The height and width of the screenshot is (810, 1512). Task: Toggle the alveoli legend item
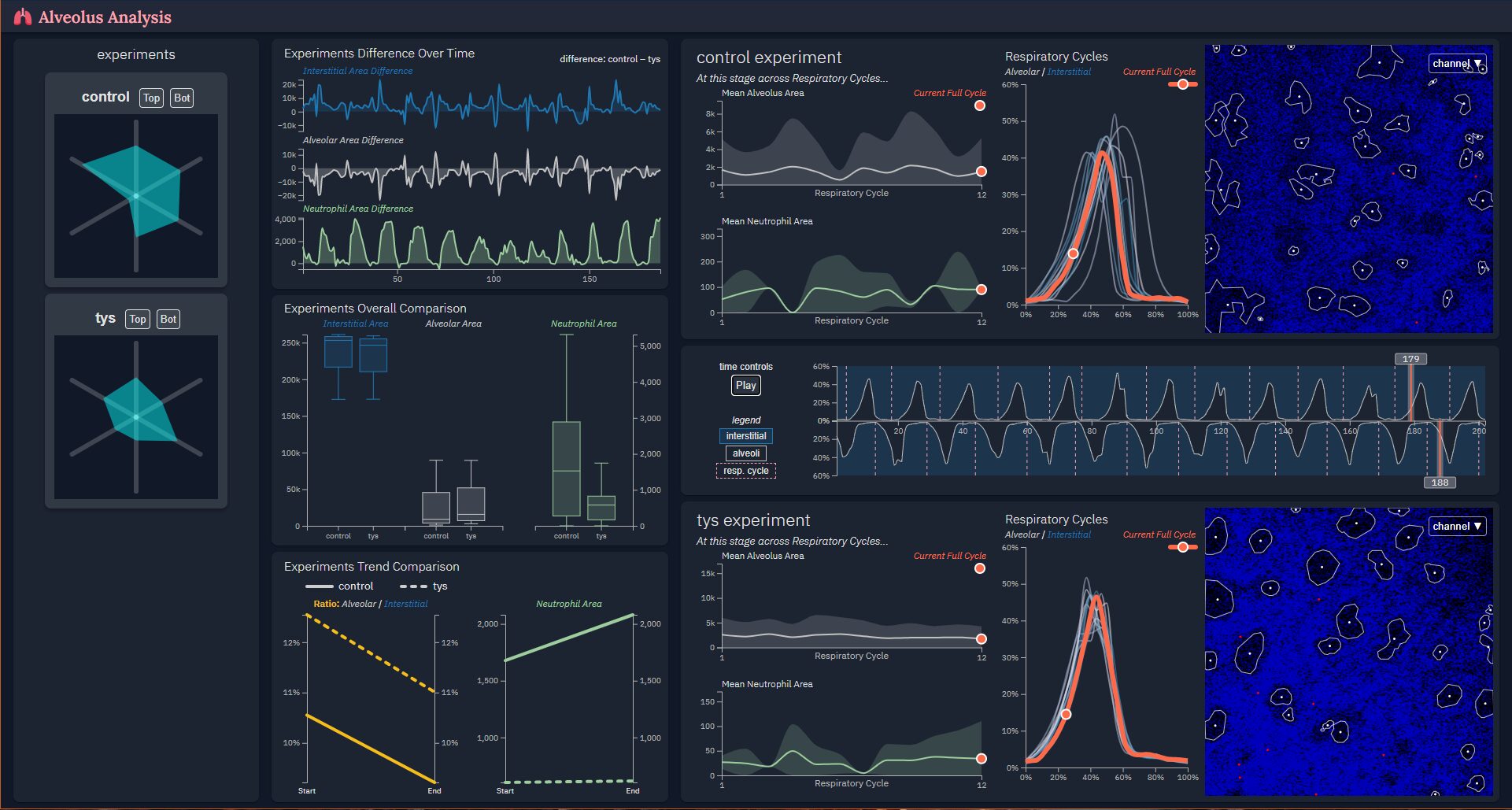tap(745, 453)
